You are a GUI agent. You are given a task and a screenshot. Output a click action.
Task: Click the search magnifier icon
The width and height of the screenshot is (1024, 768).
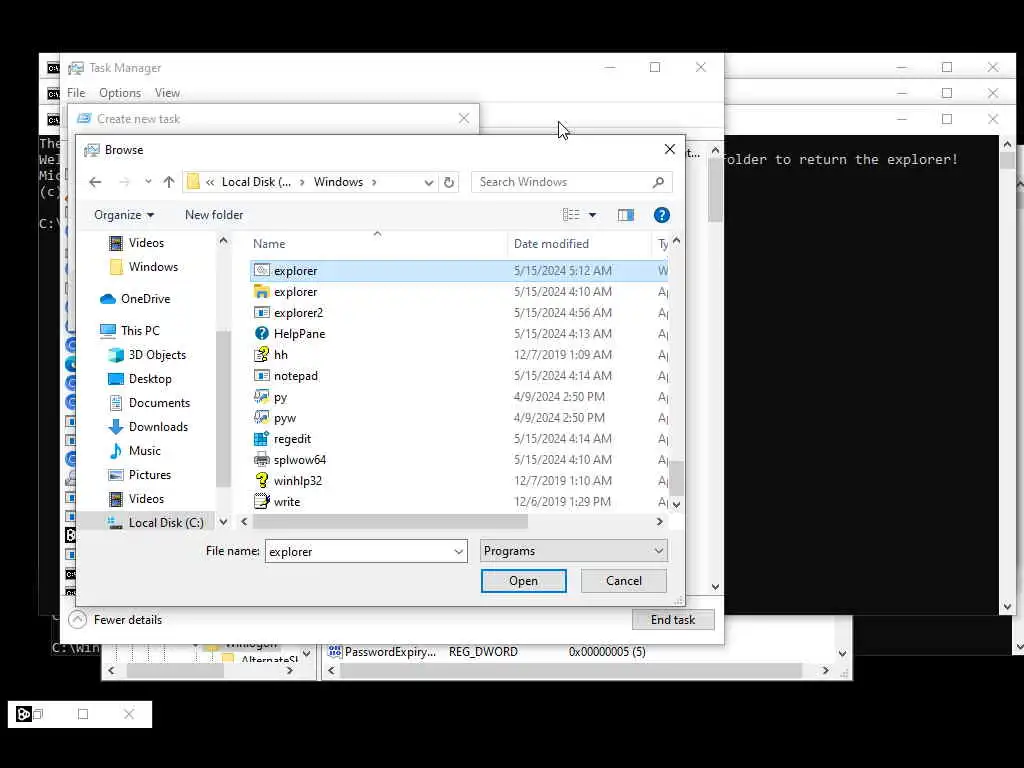(x=658, y=182)
